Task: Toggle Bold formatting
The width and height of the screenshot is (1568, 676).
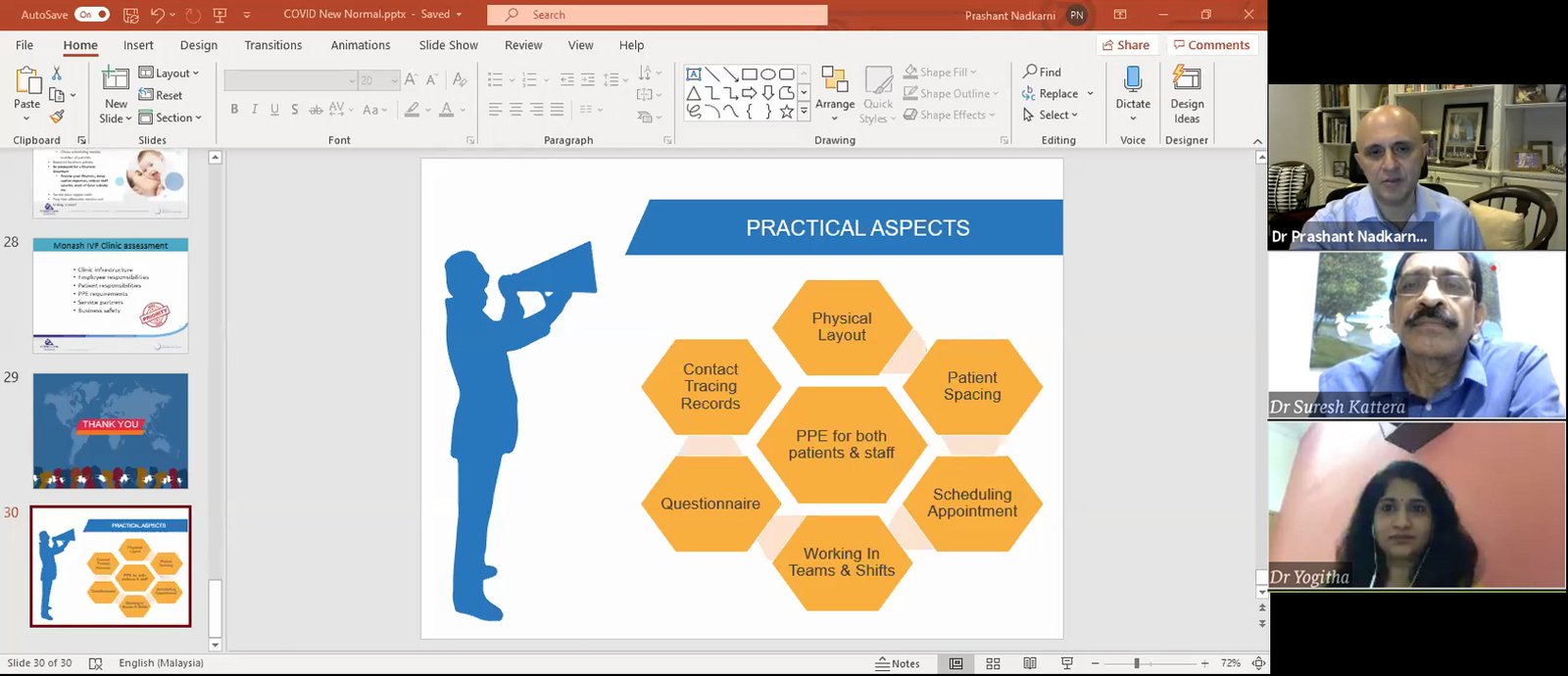Action: [x=234, y=110]
